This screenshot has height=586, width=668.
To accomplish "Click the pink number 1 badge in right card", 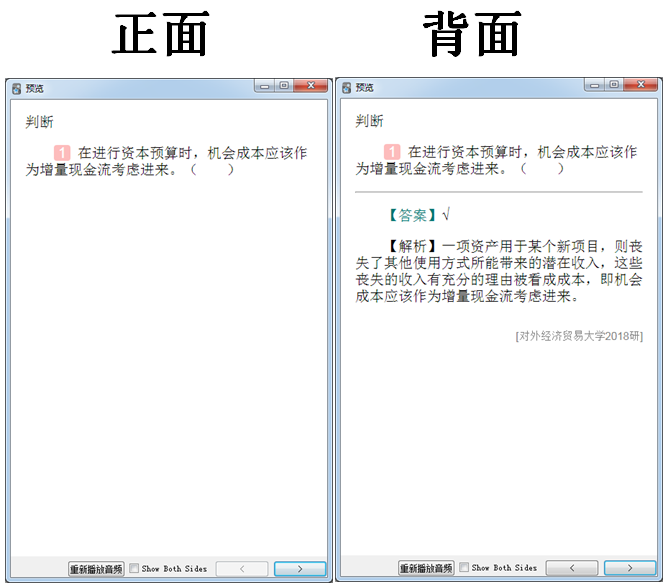I will click(392, 152).
